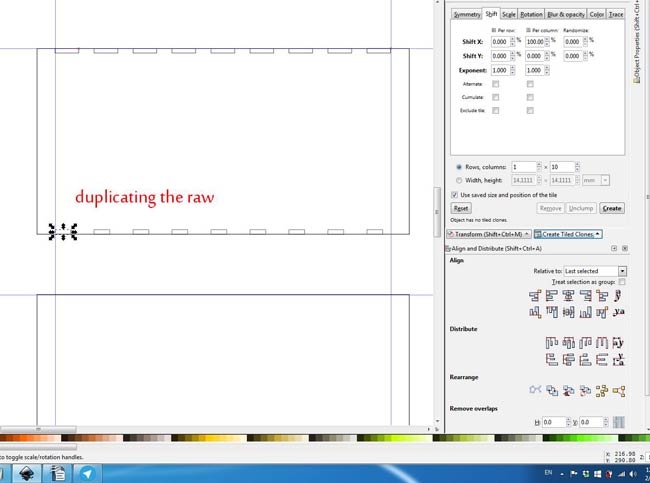The height and width of the screenshot is (483, 650).
Task: Click the Align left edges icon
Action: click(x=551, y=296)
